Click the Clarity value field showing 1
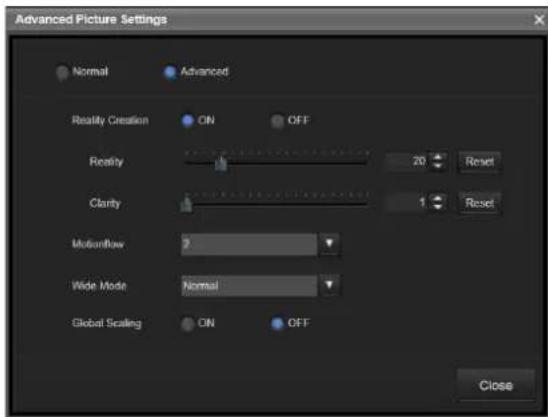 click(407, 203)
